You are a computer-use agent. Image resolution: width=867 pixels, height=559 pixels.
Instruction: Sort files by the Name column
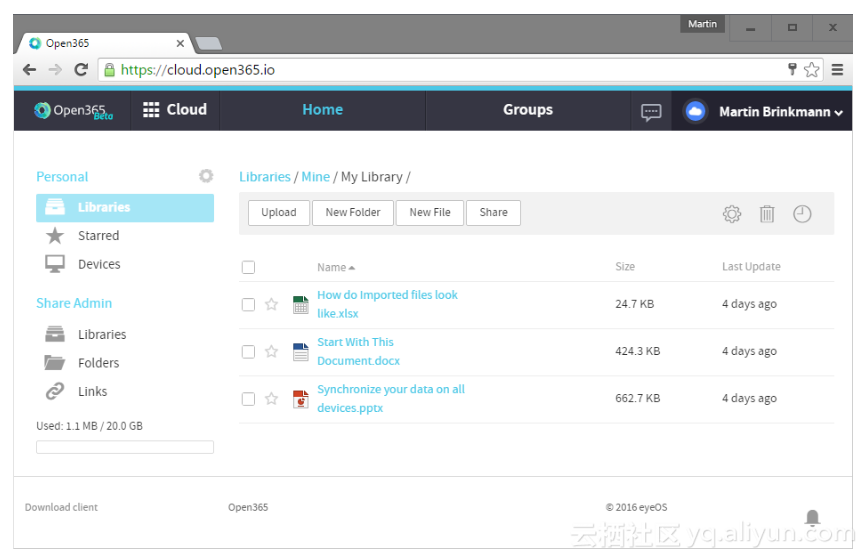(336, 268)
